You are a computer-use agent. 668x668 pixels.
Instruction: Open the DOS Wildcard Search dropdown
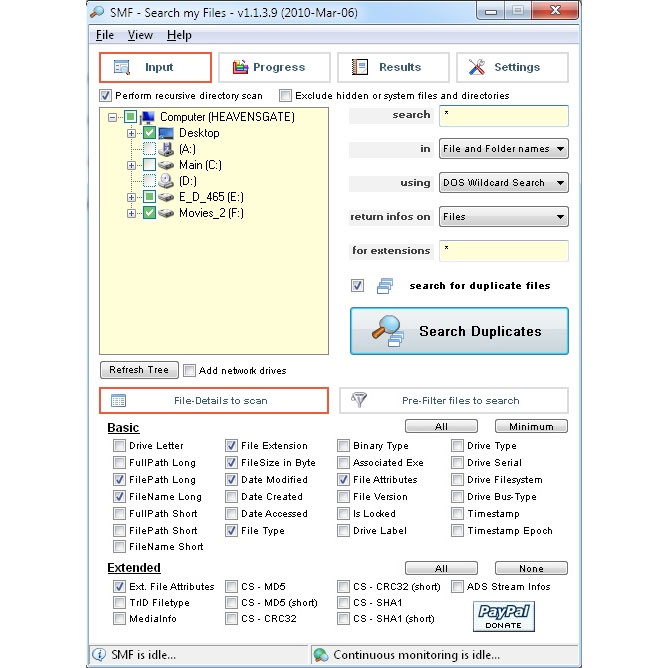504,183
